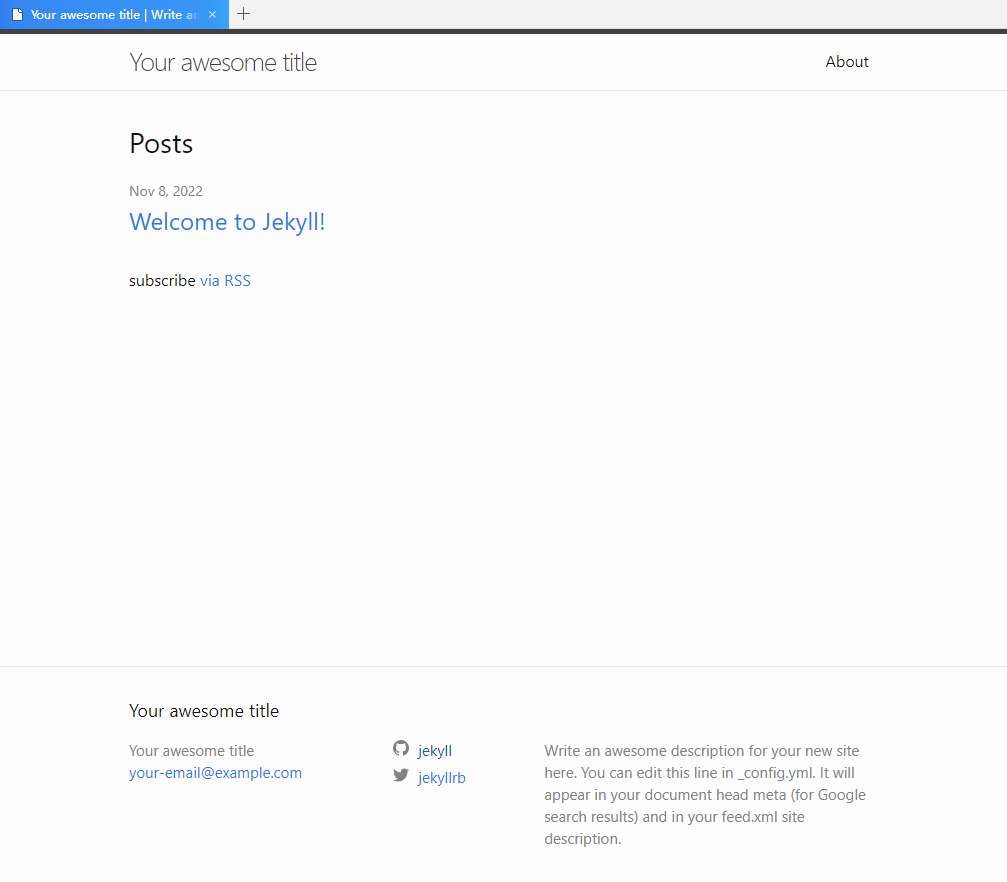Click the GitHub icon next to jekyll
Screen dimensions: 1007x882
point(400,748)
